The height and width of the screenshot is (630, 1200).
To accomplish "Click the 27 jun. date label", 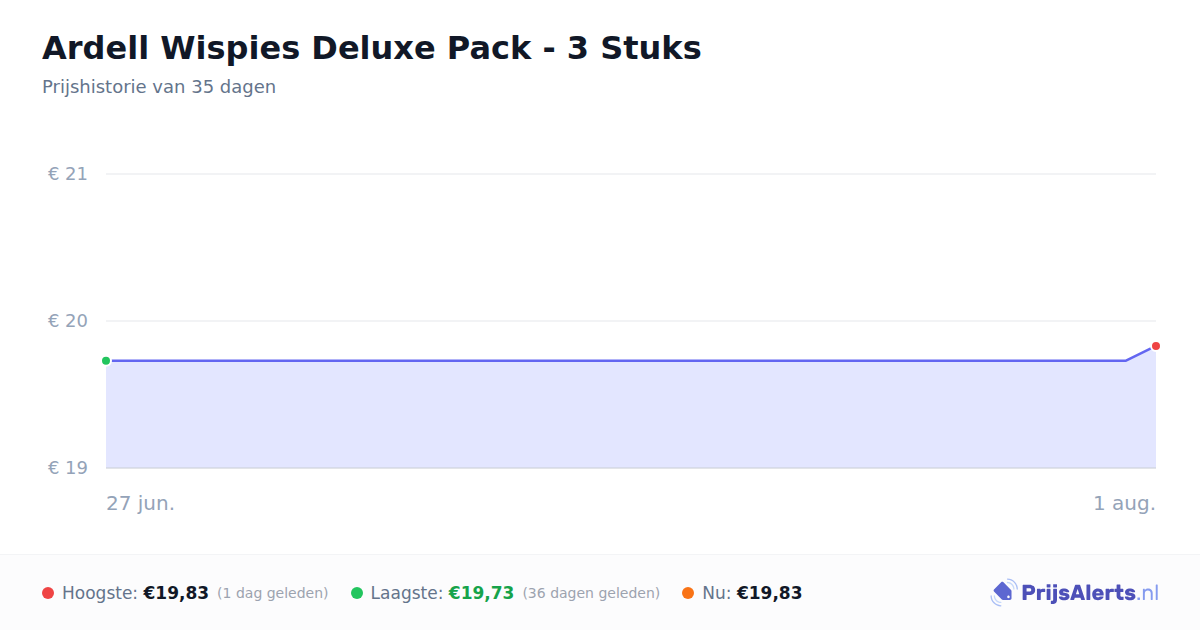I will point(141,503).
